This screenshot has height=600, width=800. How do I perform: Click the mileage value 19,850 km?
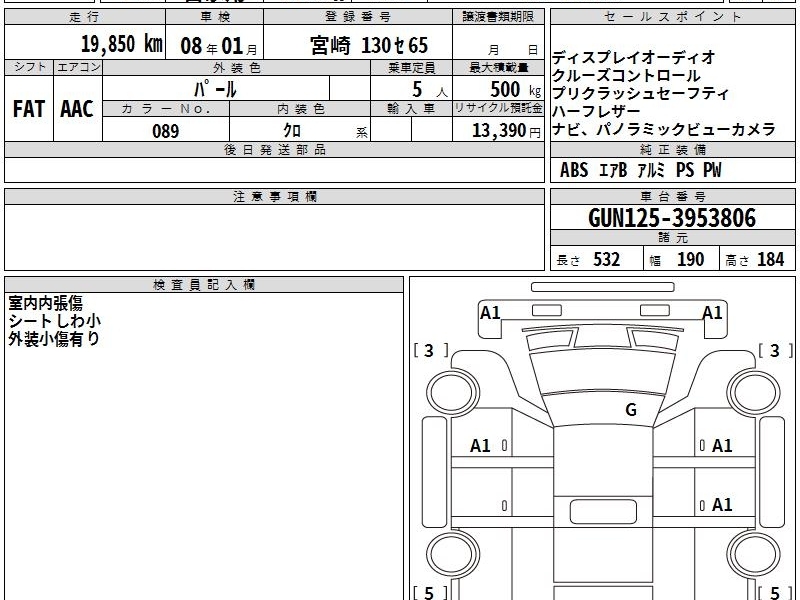pyautogui.click(x=122, y=44)
